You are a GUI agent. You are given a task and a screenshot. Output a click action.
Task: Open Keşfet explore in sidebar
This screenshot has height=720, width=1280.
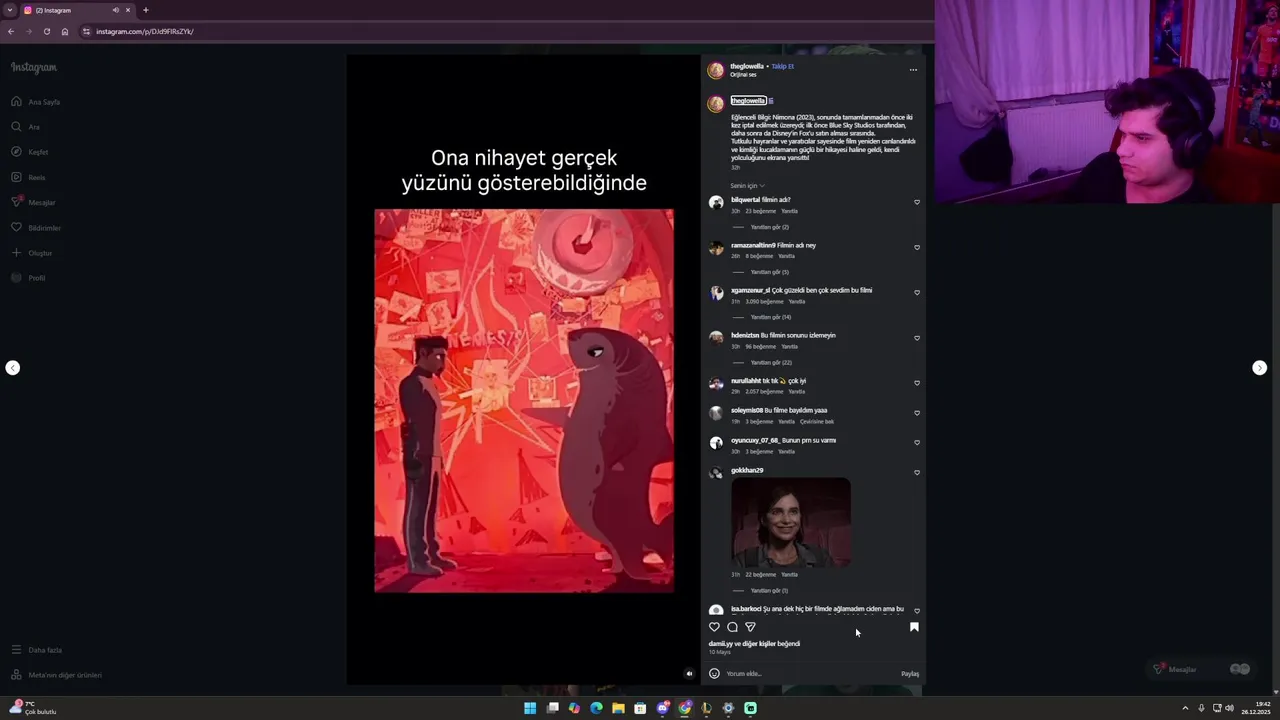[29, 152]
